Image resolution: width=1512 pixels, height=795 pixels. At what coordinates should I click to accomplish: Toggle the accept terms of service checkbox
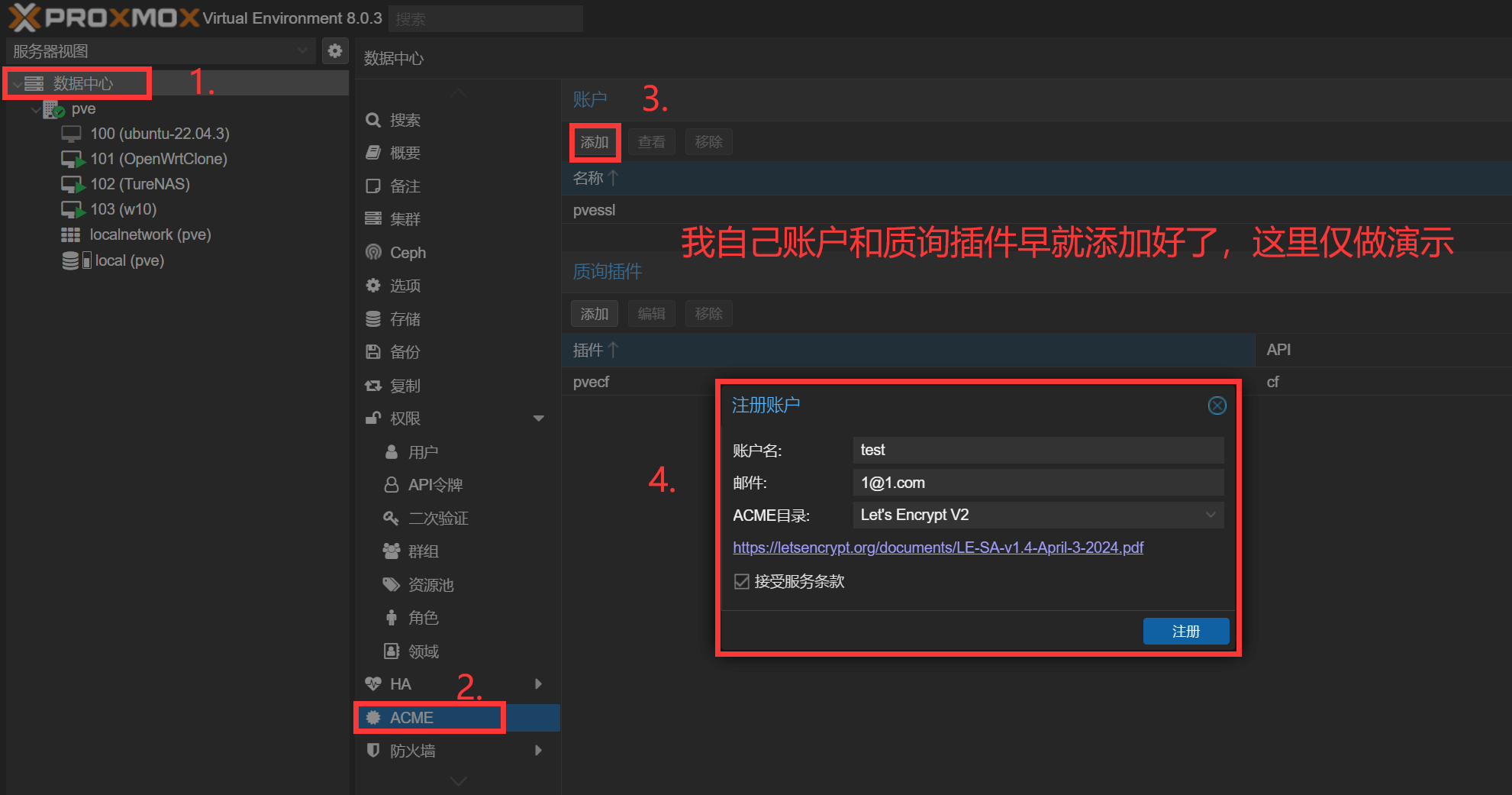(x=741, y=581)
